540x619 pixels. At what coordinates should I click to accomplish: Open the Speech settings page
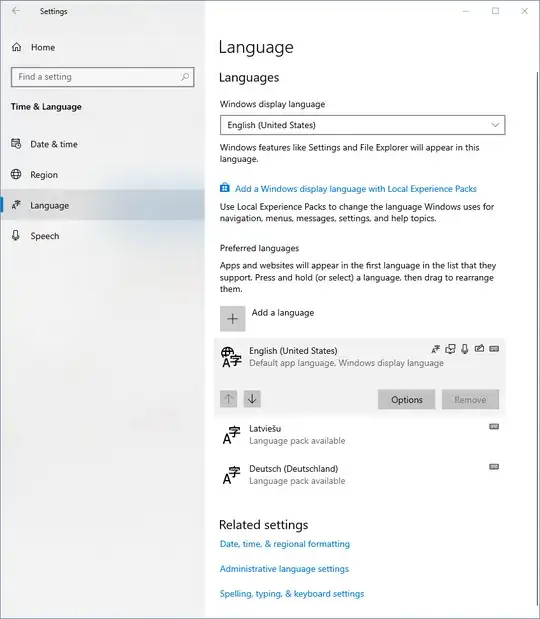tap(103, 236)
